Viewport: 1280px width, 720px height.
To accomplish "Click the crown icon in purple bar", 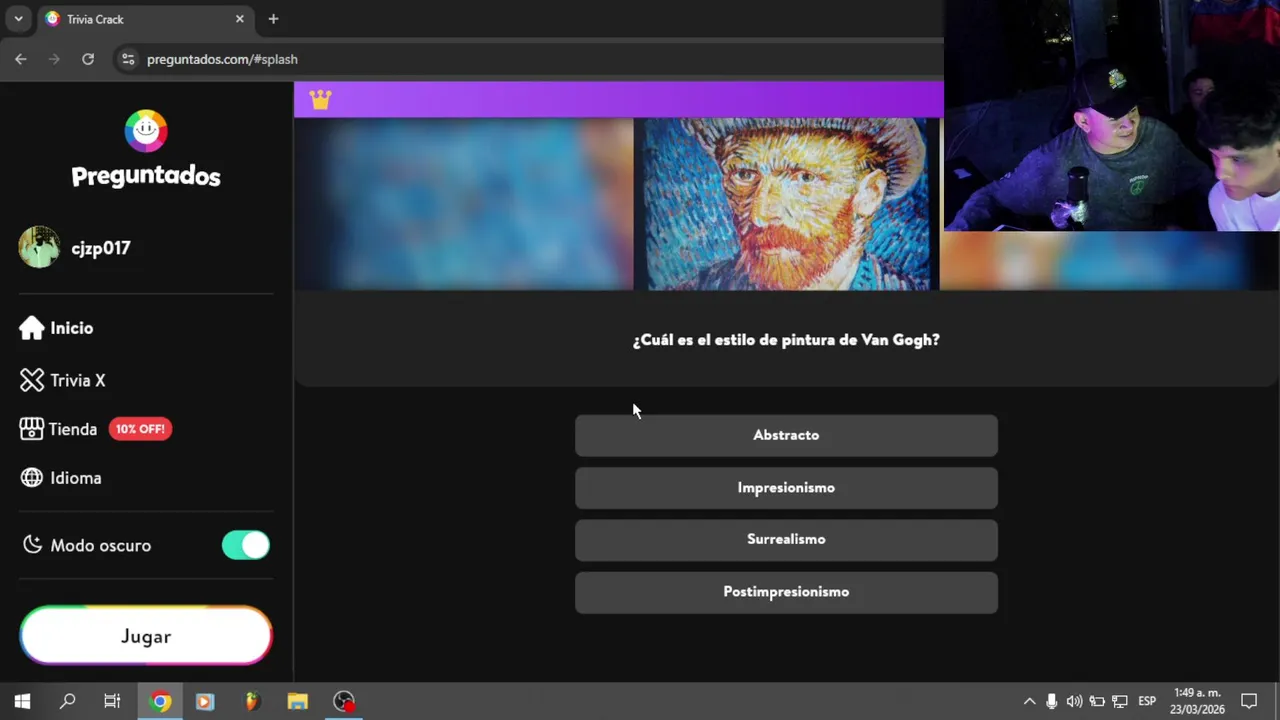I will point(320,99).
